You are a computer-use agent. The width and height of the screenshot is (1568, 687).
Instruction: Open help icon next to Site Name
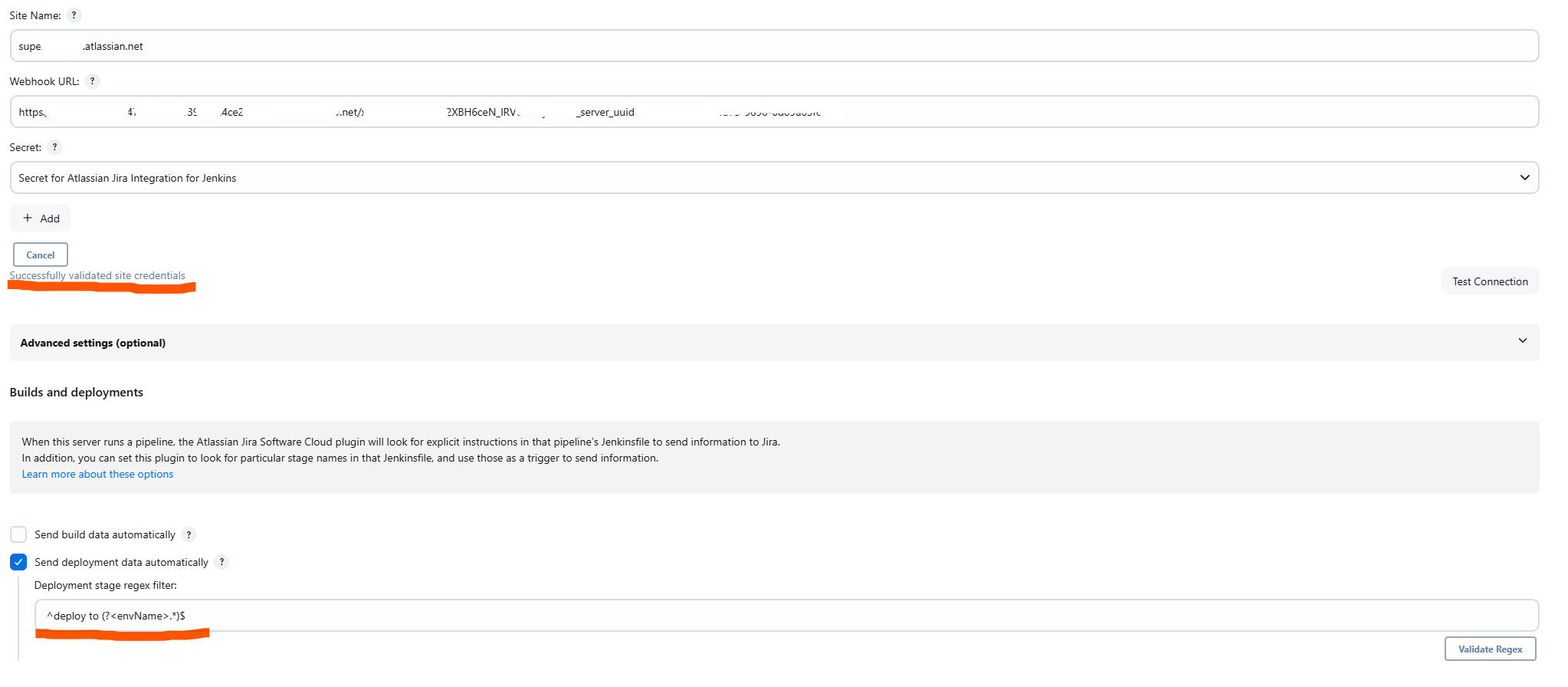74,15
